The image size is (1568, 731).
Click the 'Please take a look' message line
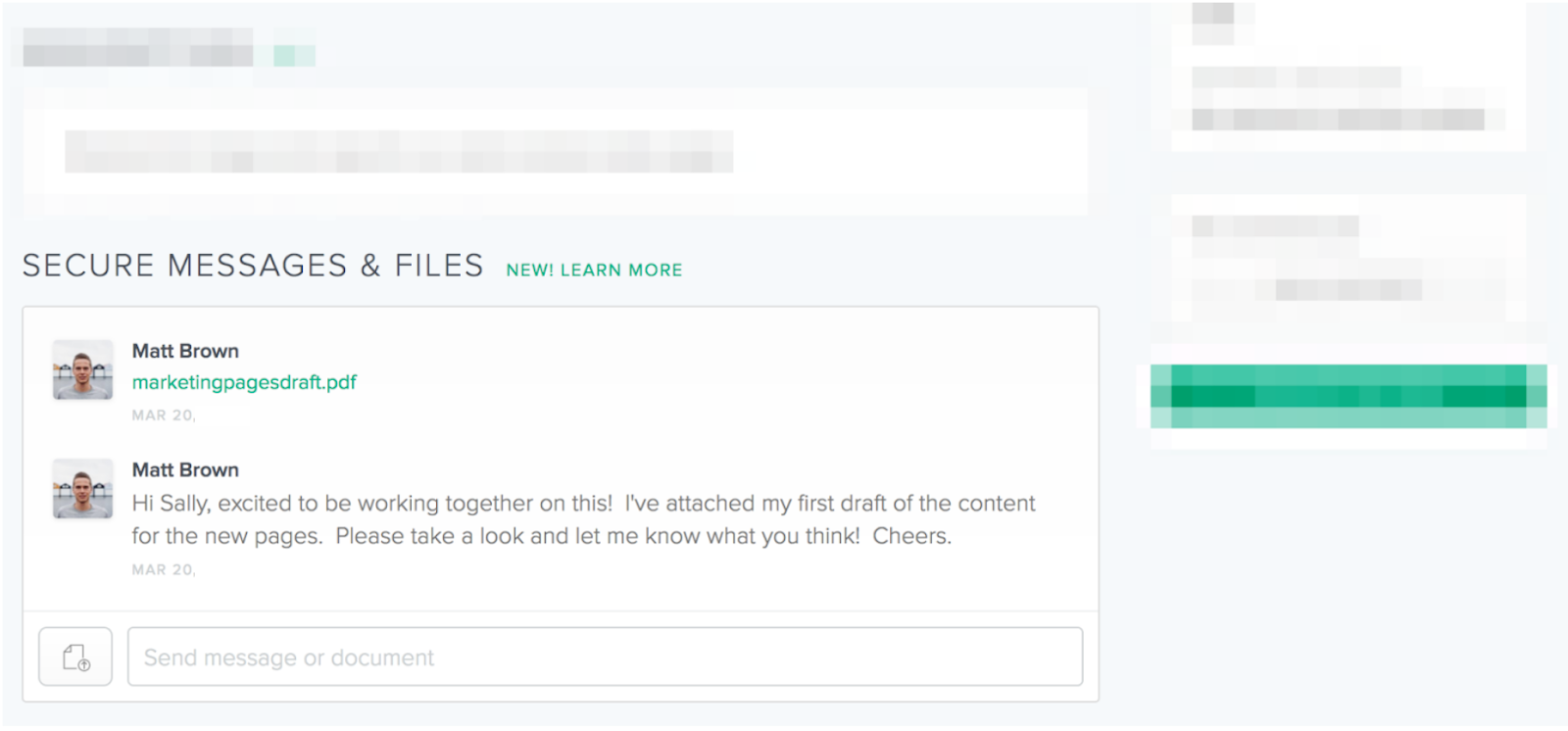click(x=542, y=536)
